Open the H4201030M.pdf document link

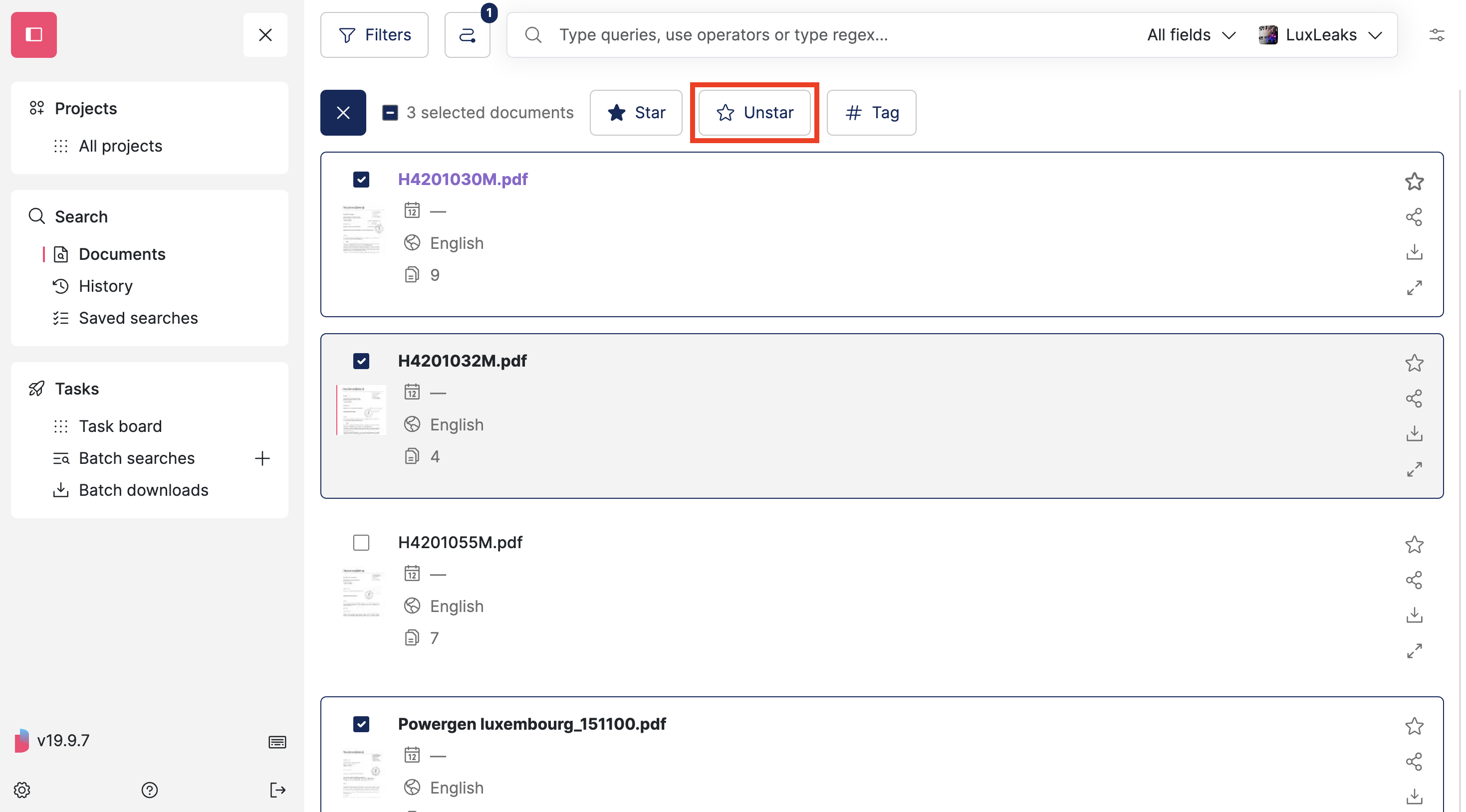(463, 179)
